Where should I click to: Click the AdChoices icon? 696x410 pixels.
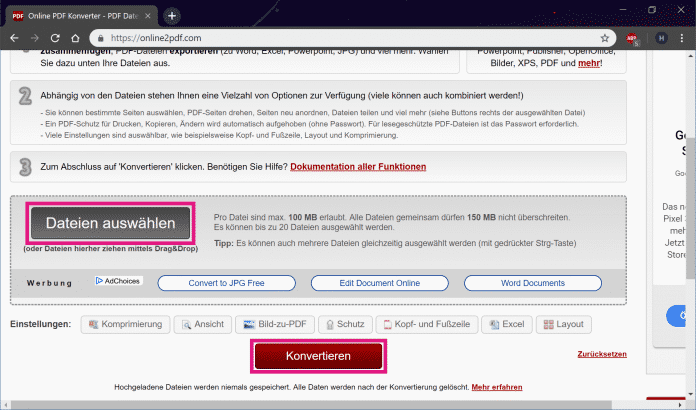coord(119,281)
